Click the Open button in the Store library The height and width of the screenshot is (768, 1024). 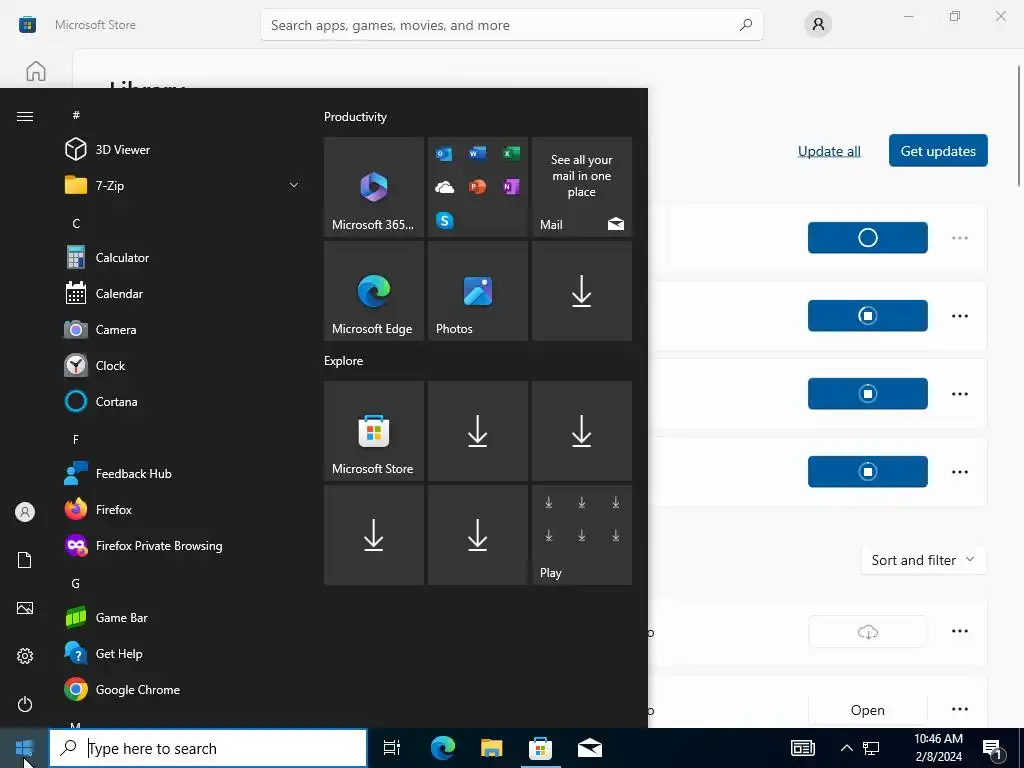coord(867,710)
